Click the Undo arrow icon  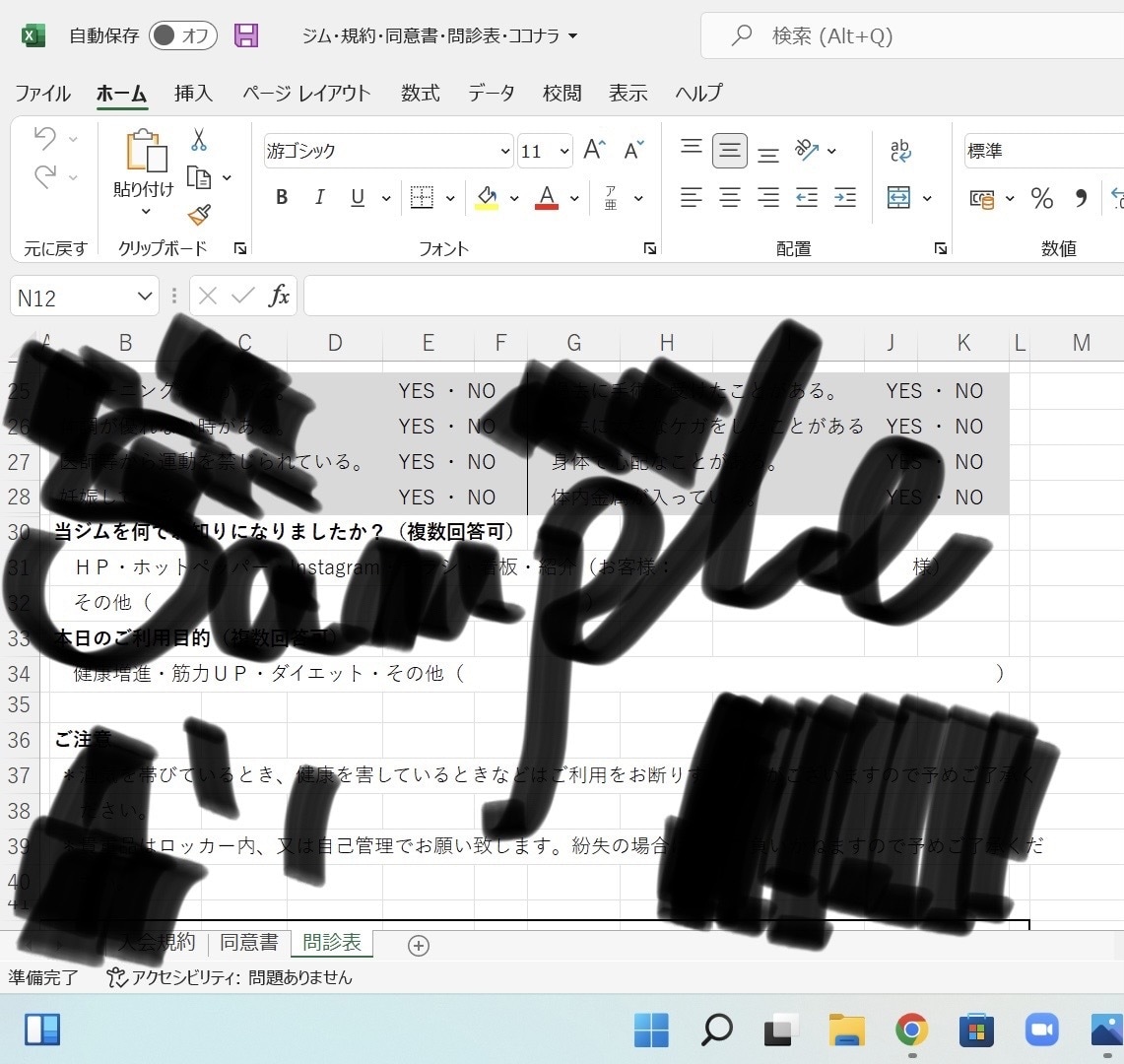(x=45, y=138)
